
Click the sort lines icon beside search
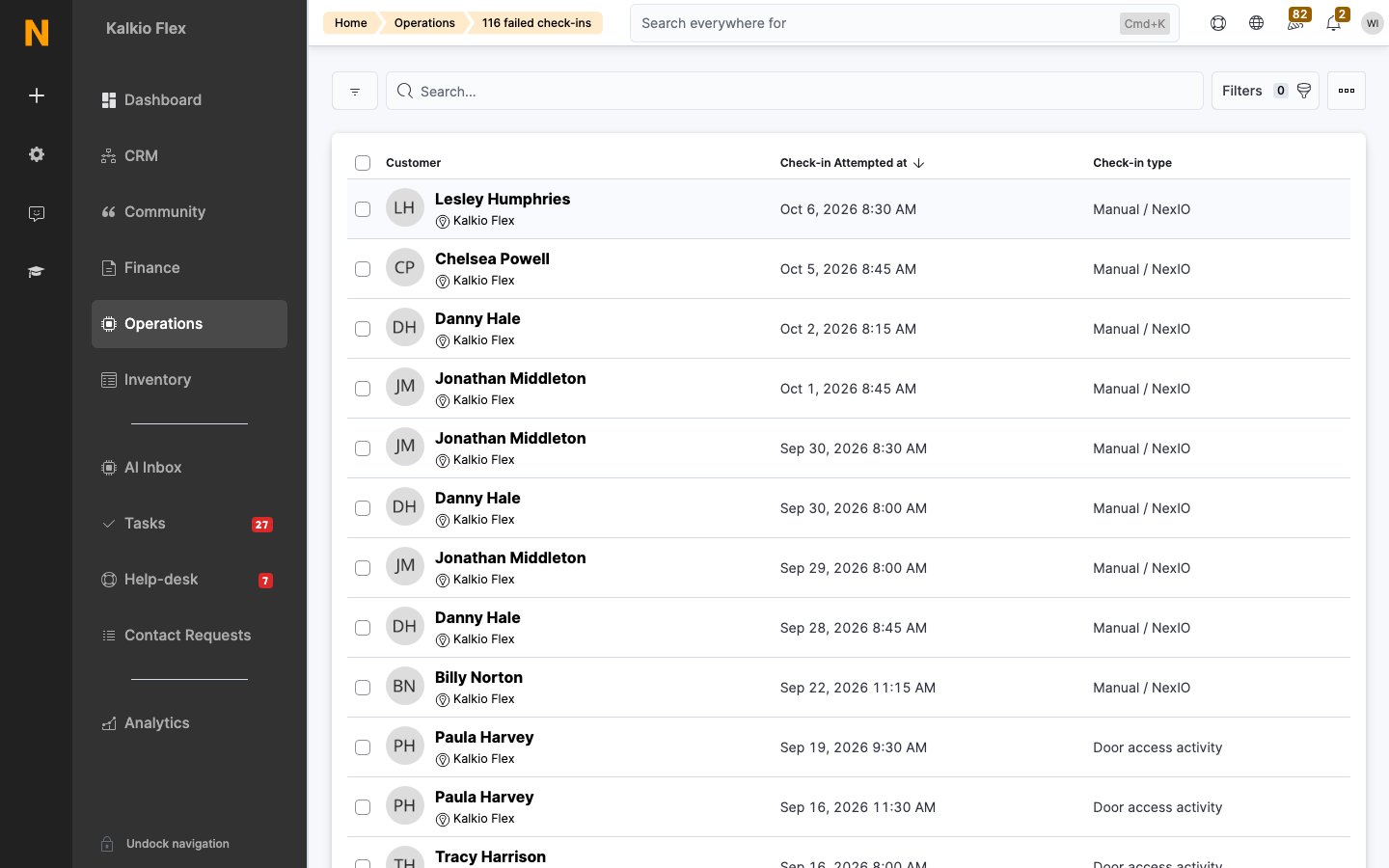[355, 91]
